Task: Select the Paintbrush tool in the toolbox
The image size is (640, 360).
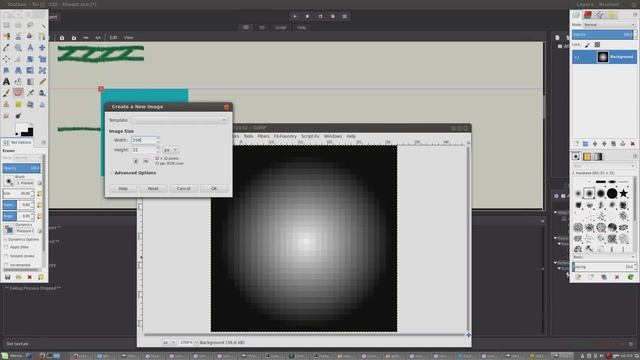Action: [6, 93]
